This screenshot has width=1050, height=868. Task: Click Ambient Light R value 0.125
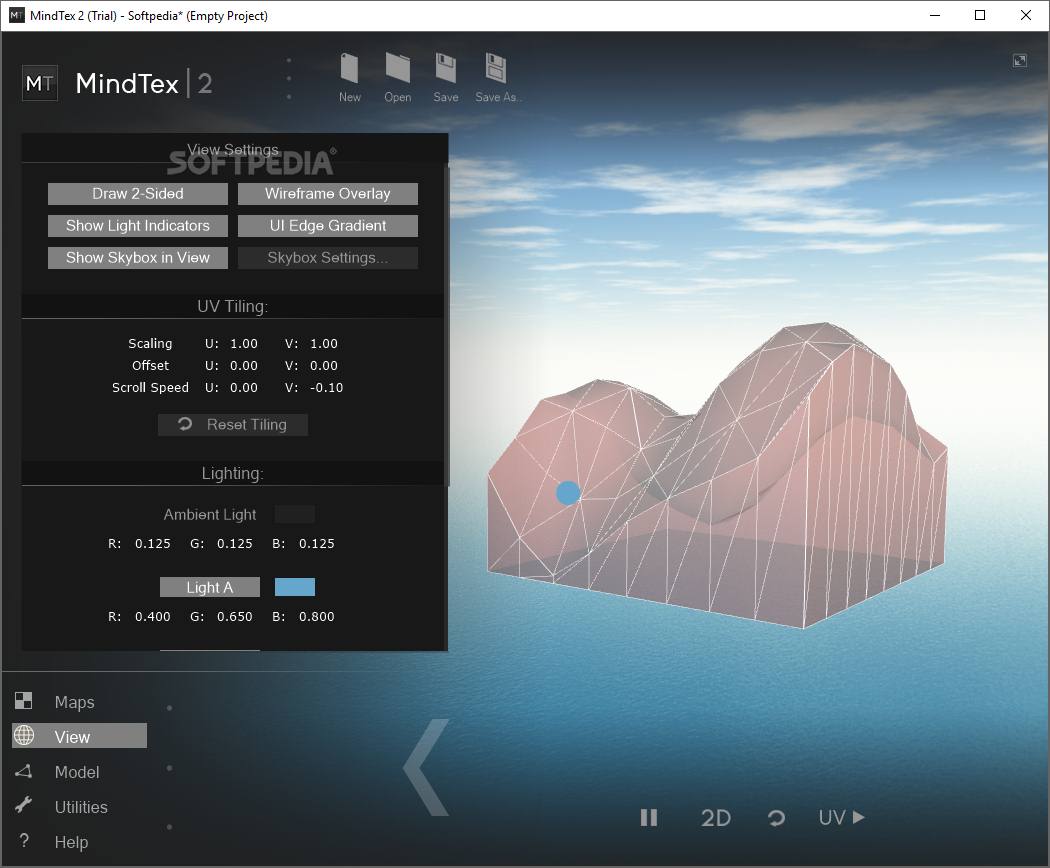[153, 544]
